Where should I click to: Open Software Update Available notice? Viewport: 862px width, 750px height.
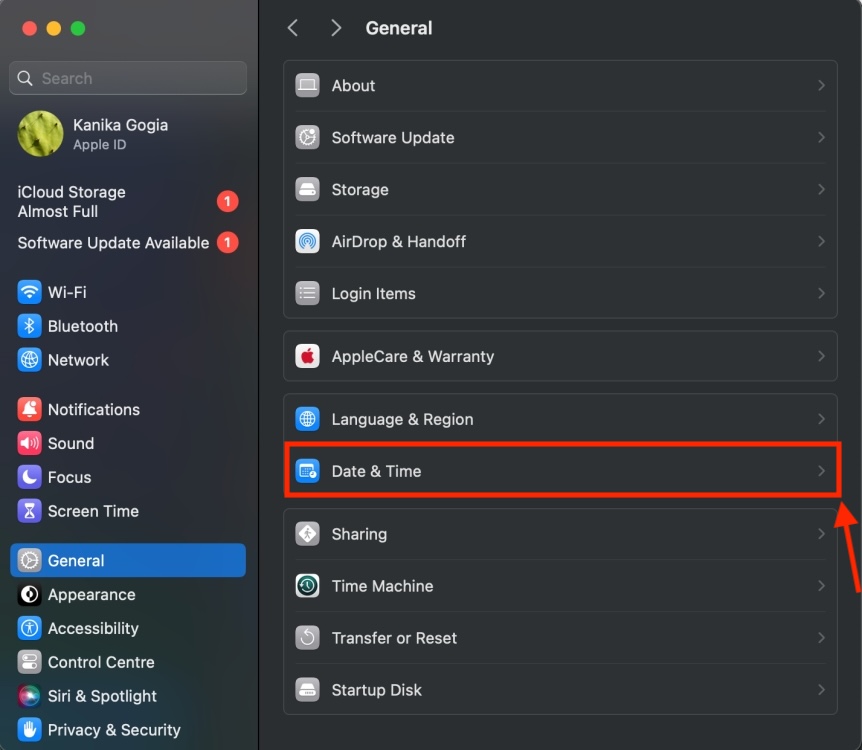coord(113,243)
